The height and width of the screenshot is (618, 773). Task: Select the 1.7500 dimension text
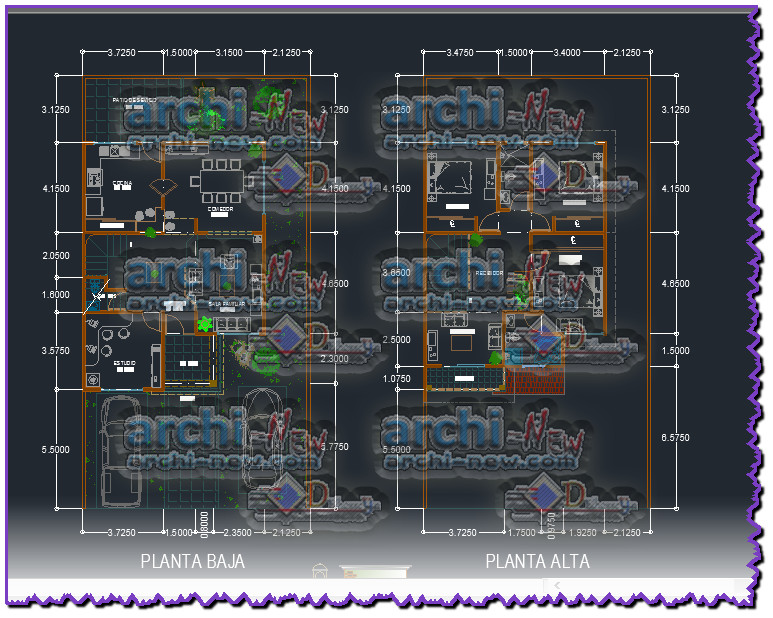522,532
